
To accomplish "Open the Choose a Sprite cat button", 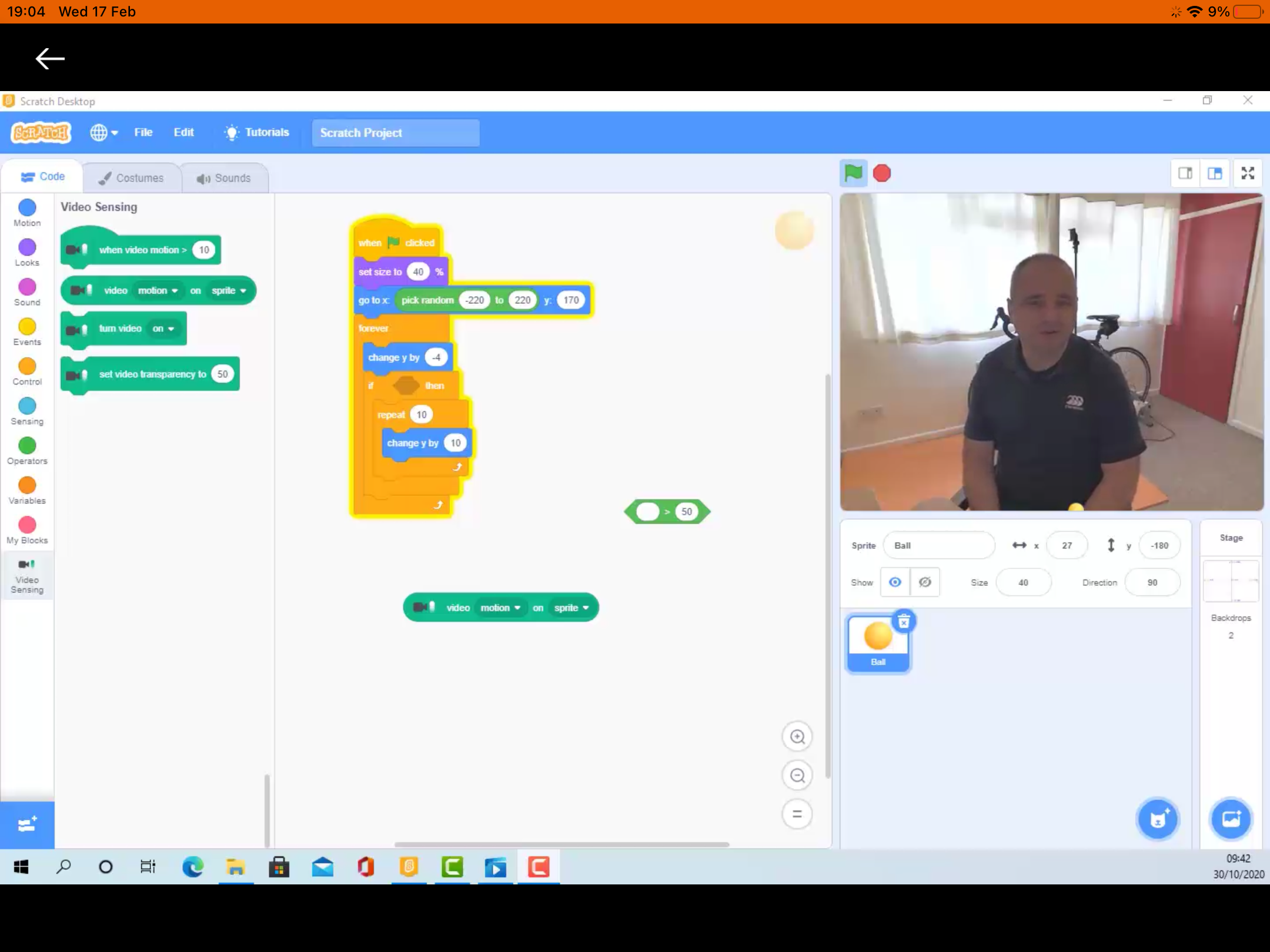I will point(1158,819).
